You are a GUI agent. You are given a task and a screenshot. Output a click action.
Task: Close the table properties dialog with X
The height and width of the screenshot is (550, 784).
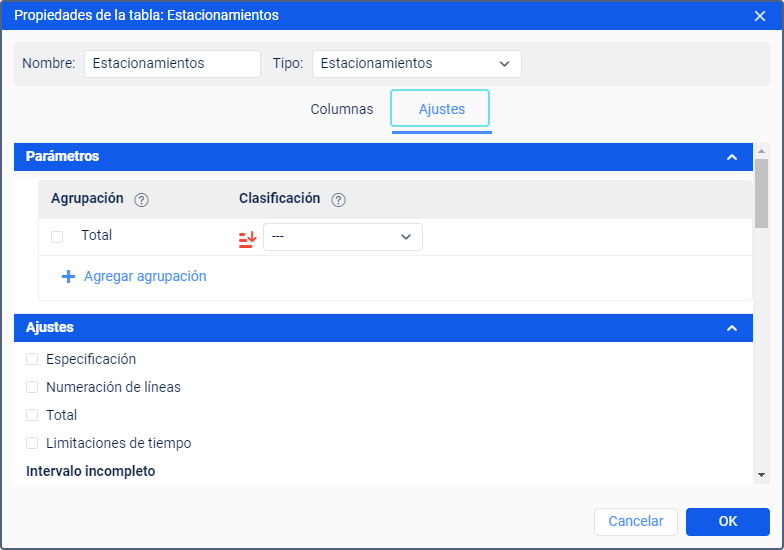tap(760, 16)
